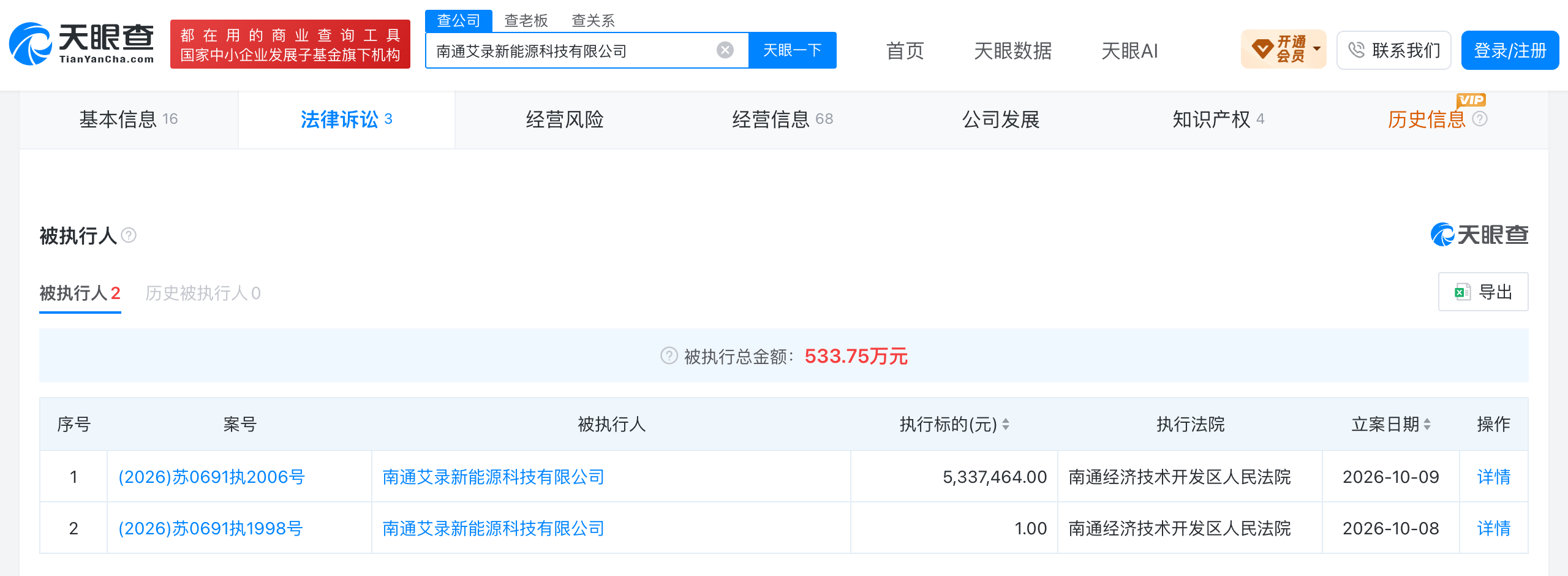Click the help icon next to 被执行总金额

(669, 355)
